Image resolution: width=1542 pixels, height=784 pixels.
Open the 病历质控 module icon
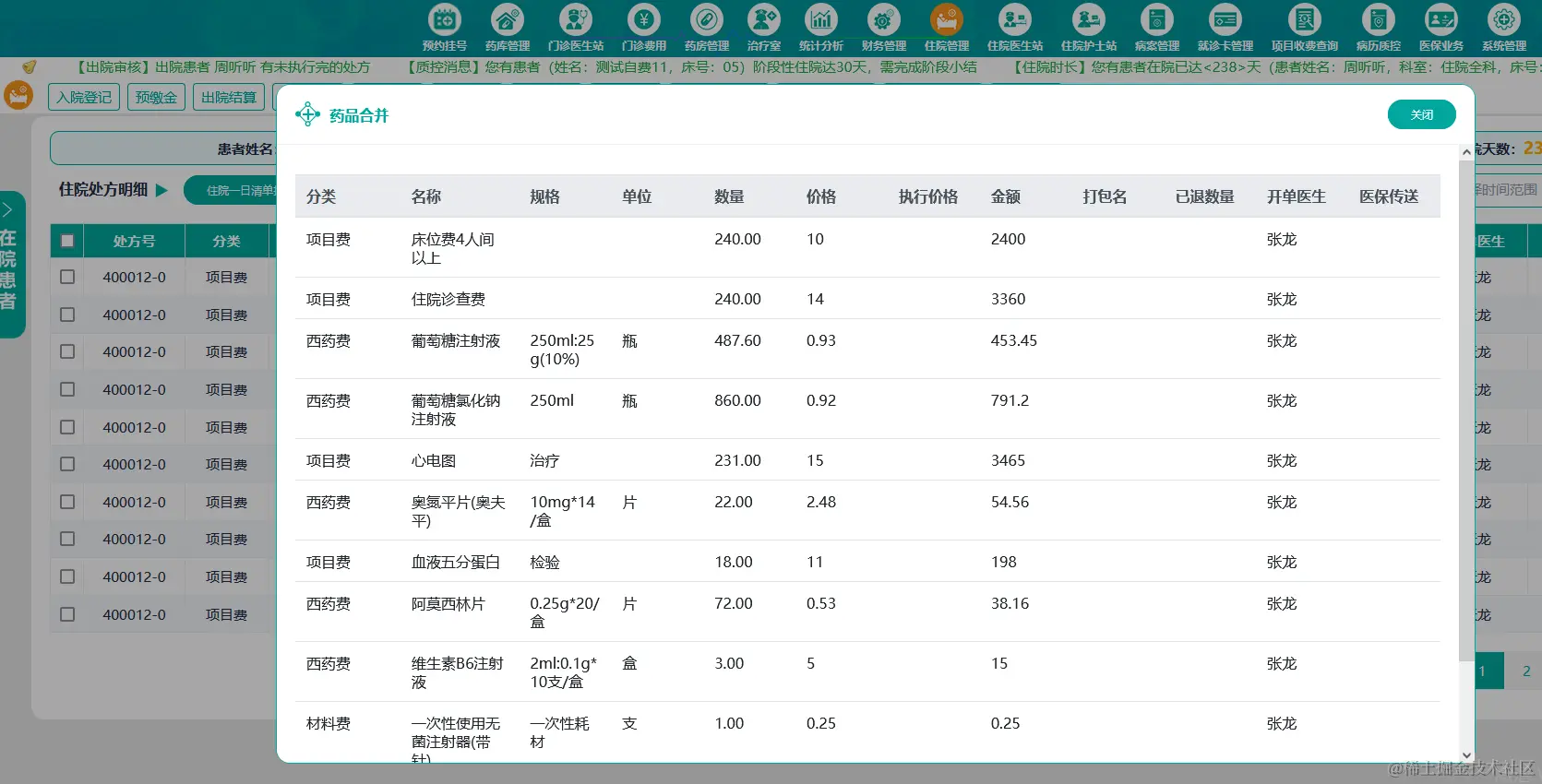tap(1379, 19)
